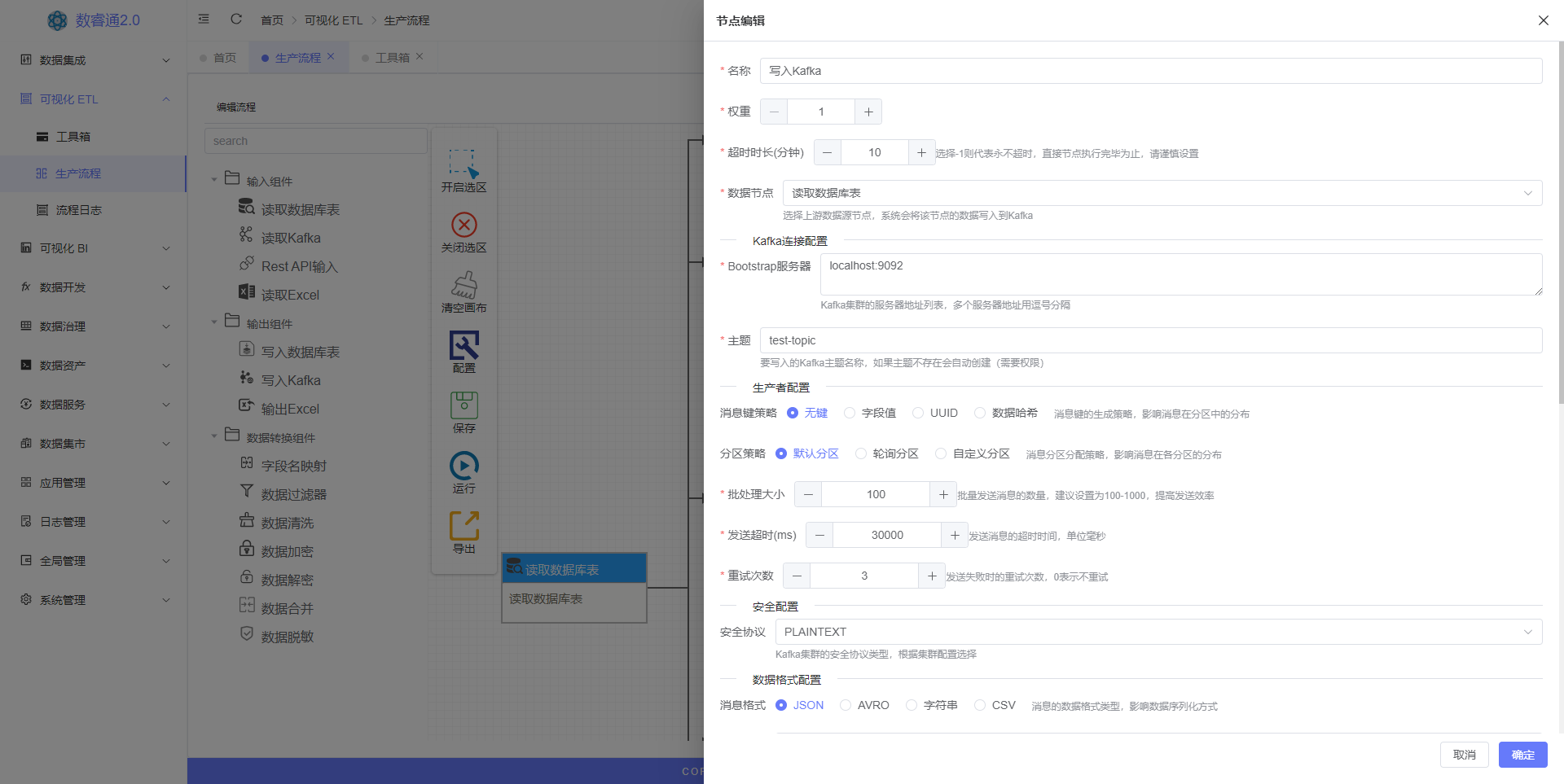This screenshot has height=784, width=1564.
Task: Decrease the 超时时长 value
Action: tap(828, 152)
